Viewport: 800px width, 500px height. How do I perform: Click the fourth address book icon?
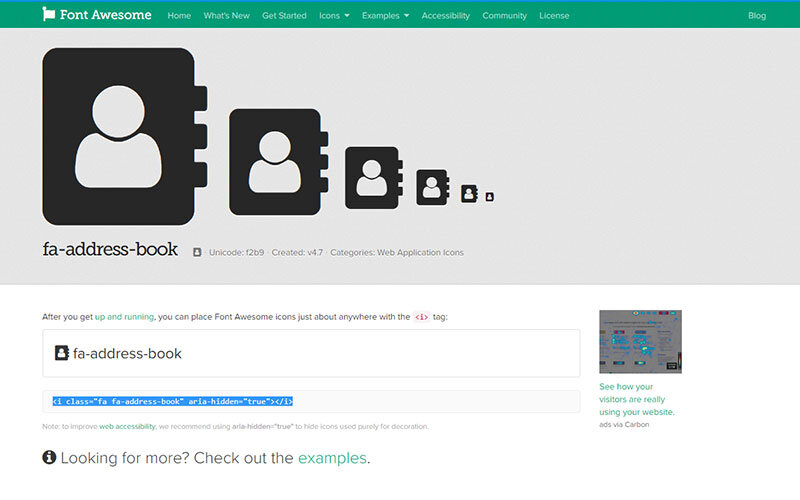pos(432,187)
